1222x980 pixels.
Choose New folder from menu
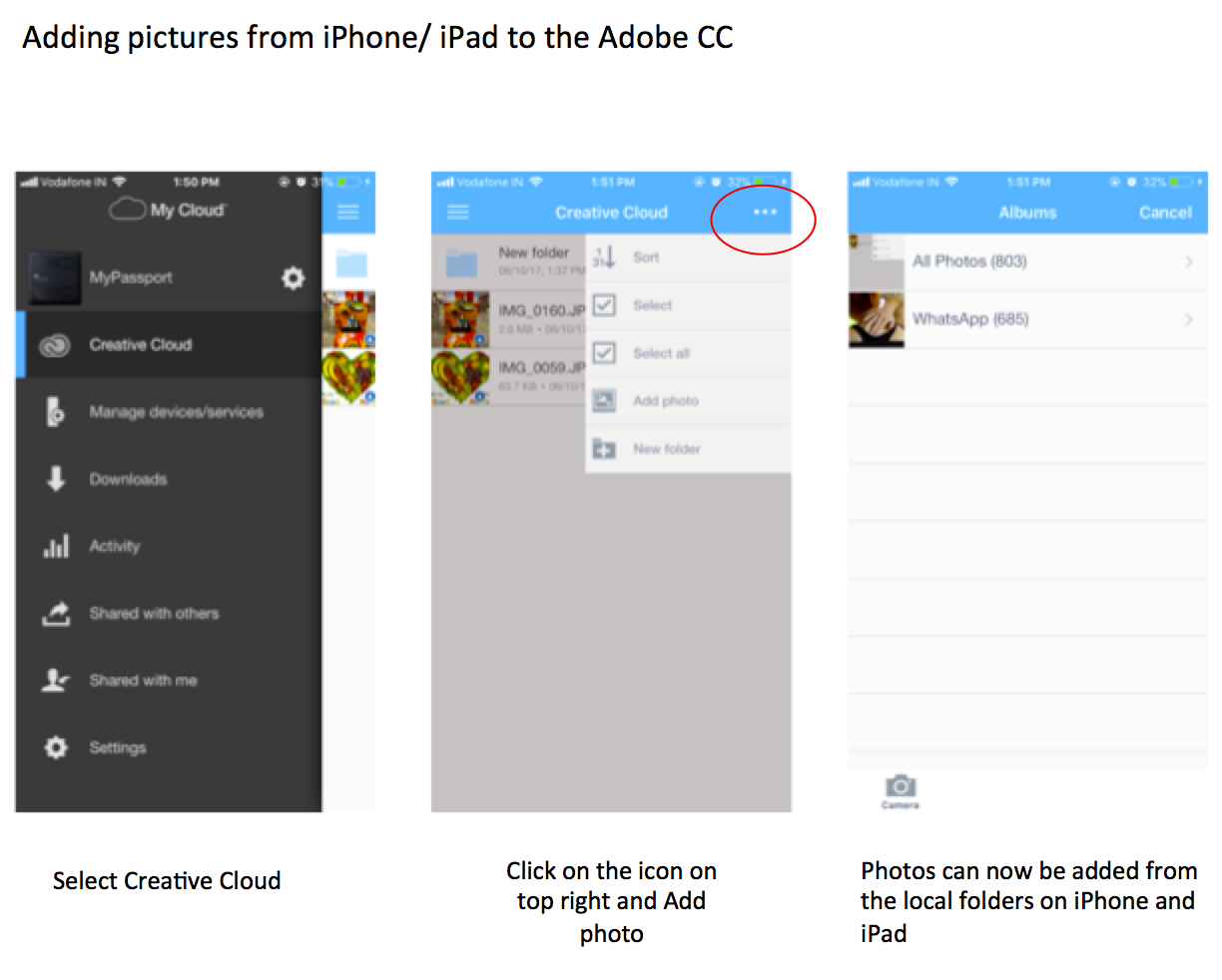(688, 449)
